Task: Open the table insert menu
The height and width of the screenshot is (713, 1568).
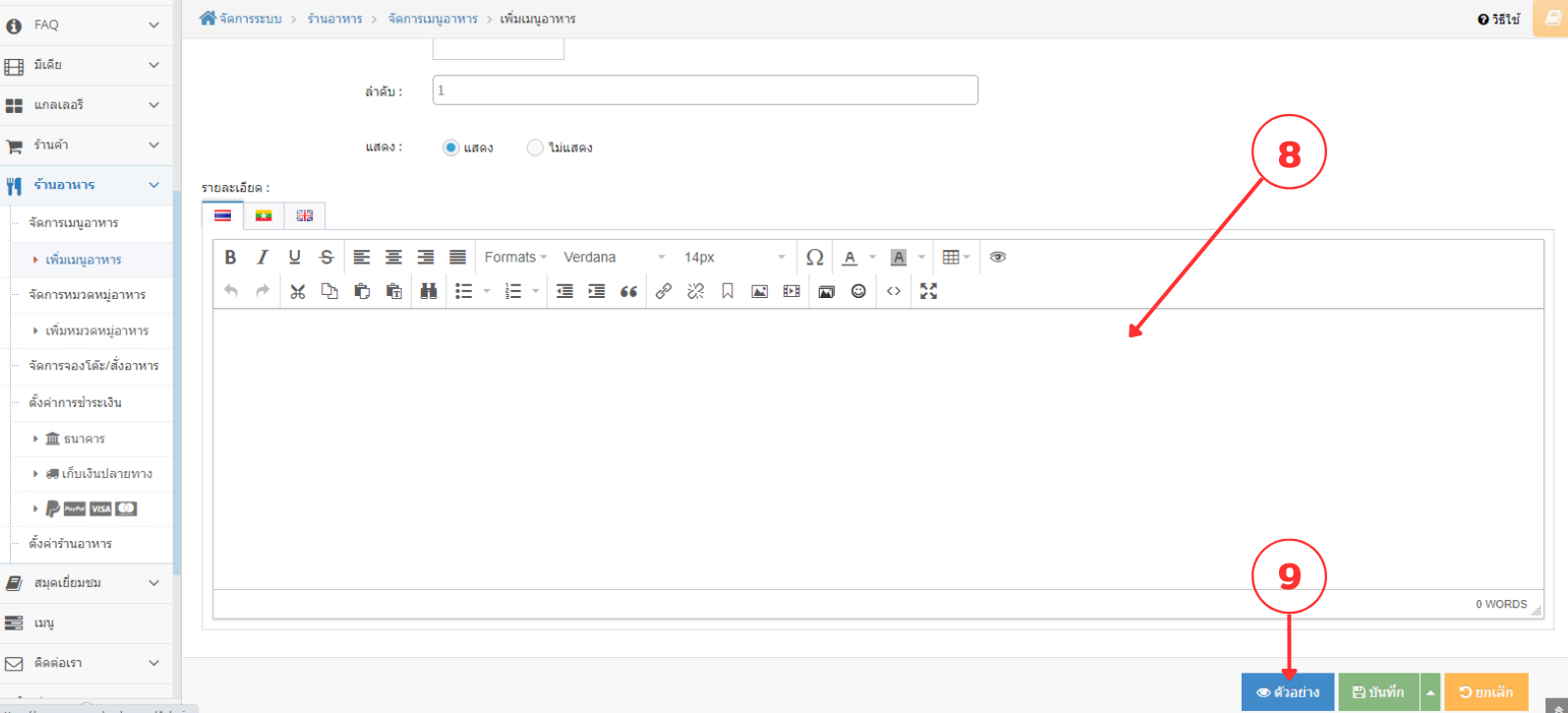Action: tap(956, 257)
